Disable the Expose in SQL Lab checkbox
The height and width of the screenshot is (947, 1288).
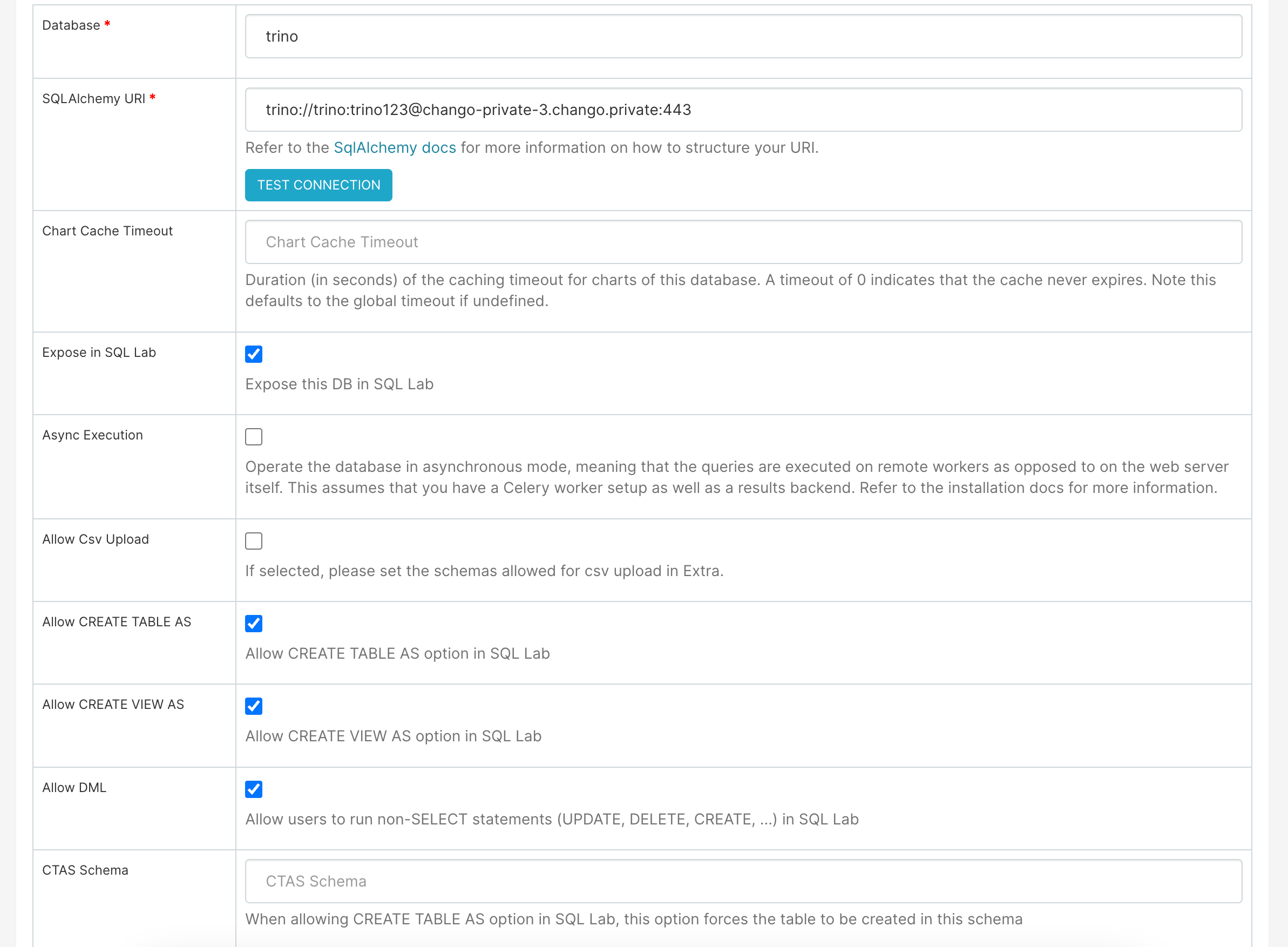(254, 354)
